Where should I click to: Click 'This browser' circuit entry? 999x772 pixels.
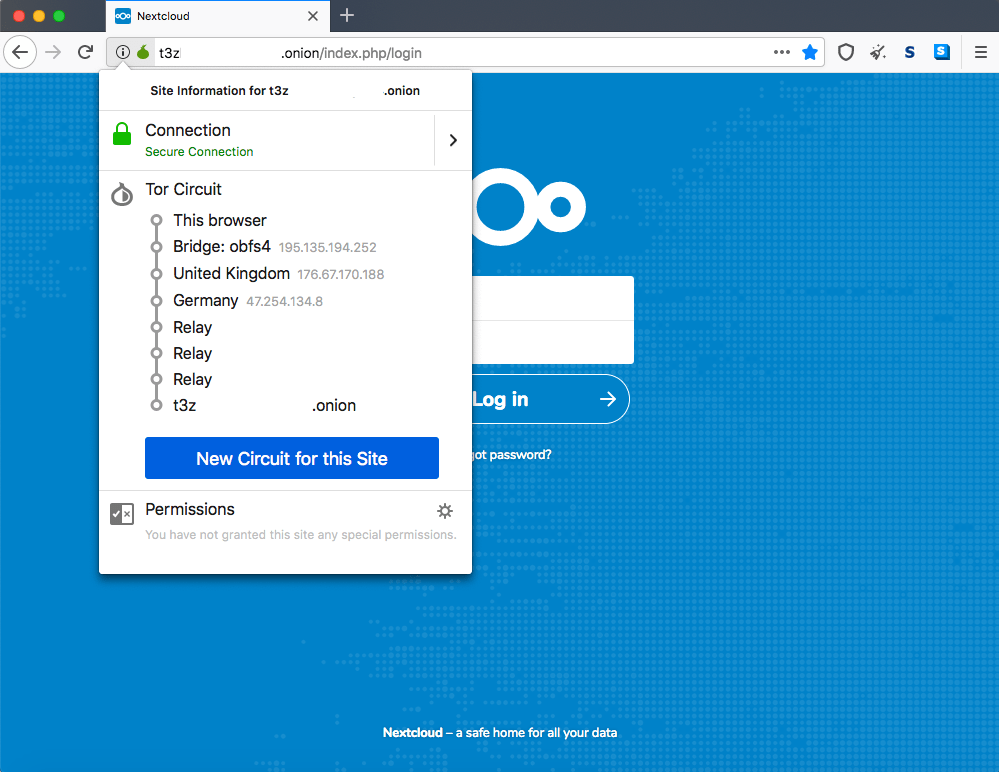220,220
